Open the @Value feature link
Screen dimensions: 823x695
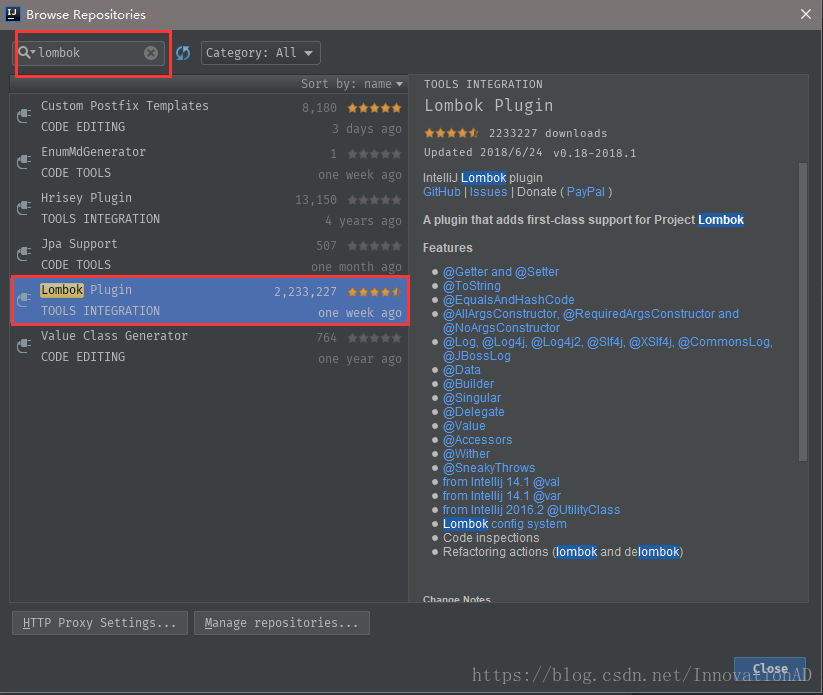click(x=464, y=426)
